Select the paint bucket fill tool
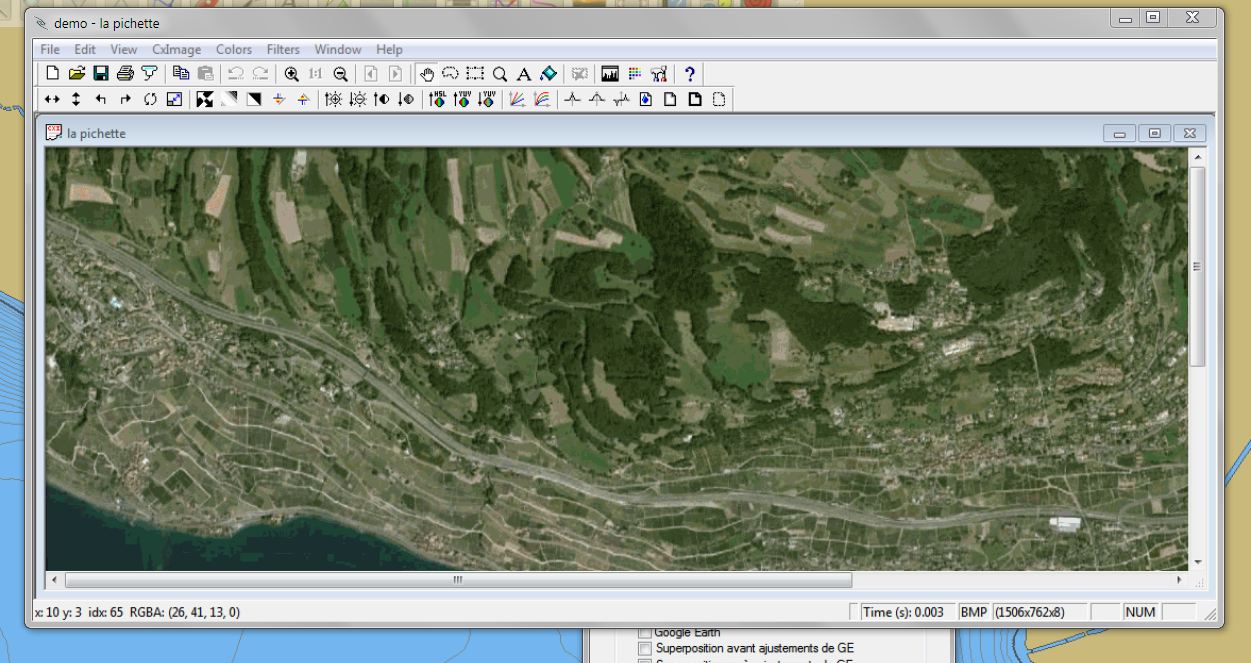 (548, 73)
